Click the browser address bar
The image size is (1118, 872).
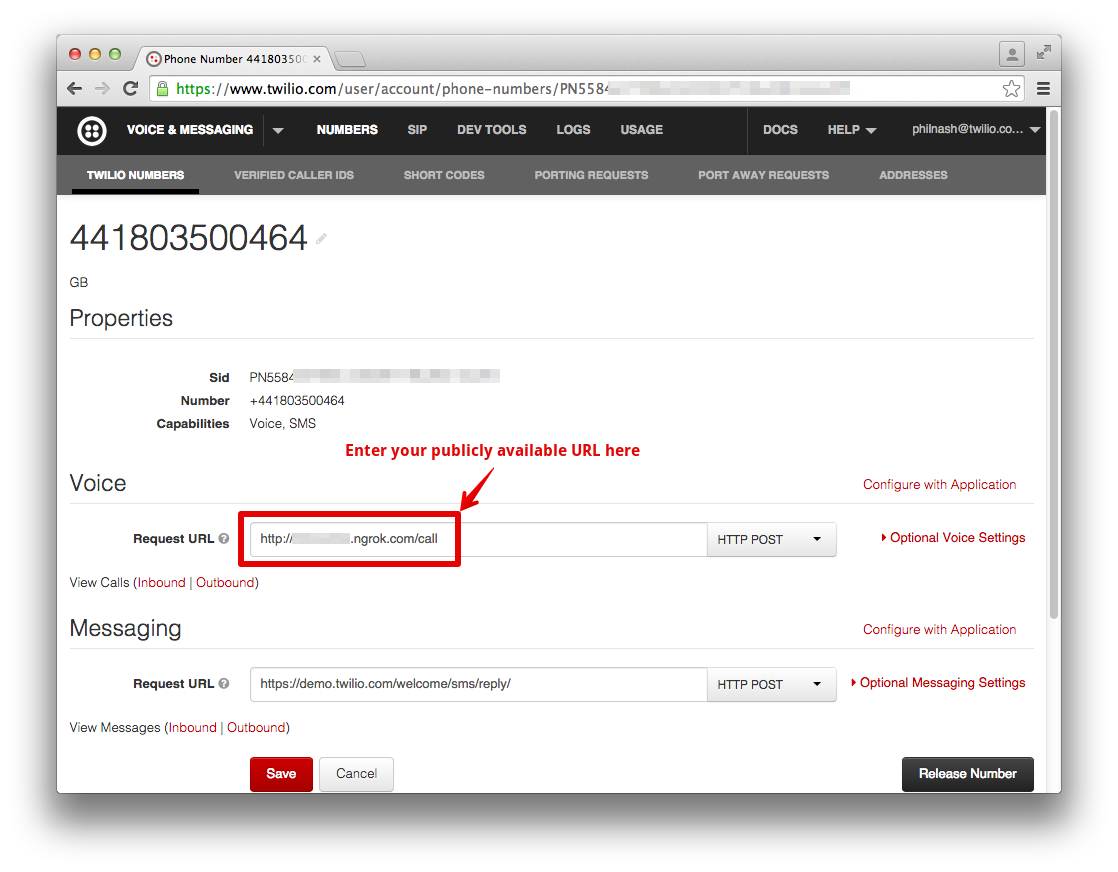[x=587, y=88]
